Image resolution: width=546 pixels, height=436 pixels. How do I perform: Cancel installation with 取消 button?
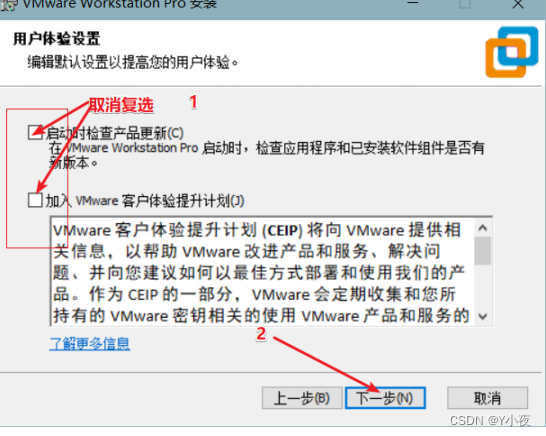pos(488,398)
